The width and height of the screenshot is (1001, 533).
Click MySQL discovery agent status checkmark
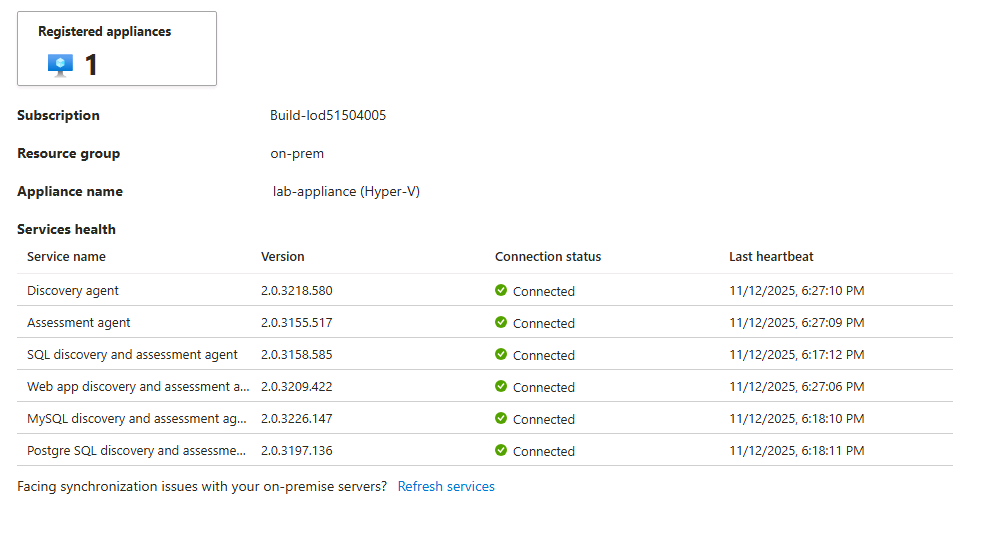click(x=501, y=418)
